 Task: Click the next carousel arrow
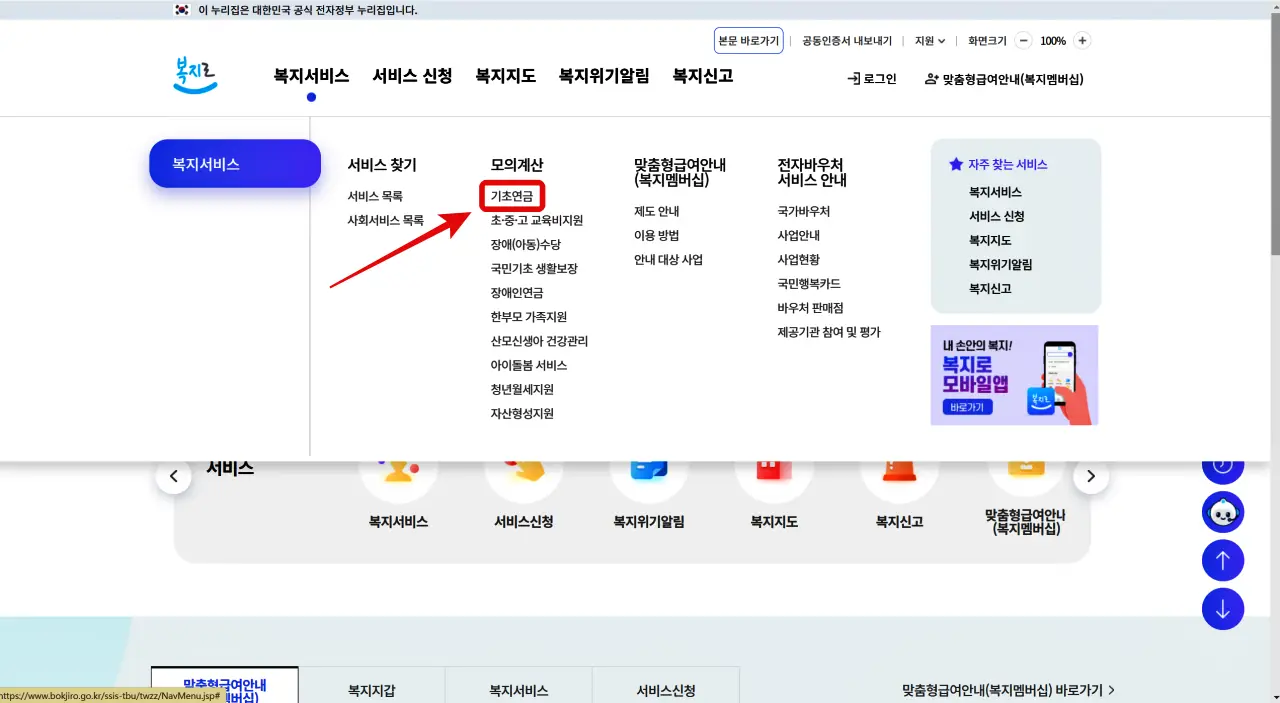(x=1090, y=477)
